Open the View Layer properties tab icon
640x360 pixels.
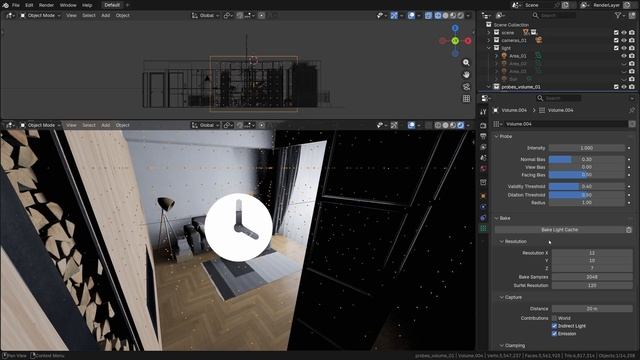[483, 147]
